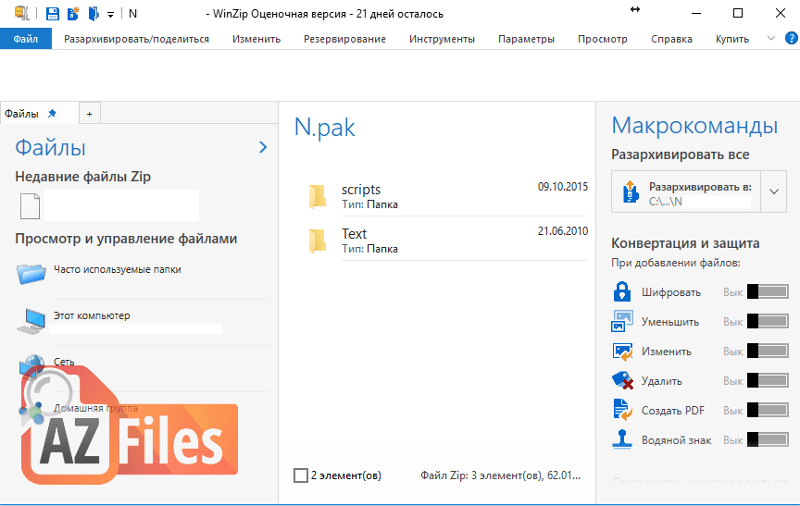
Task: Switch to the Резервирование tab
Action: tap(344, 39)
